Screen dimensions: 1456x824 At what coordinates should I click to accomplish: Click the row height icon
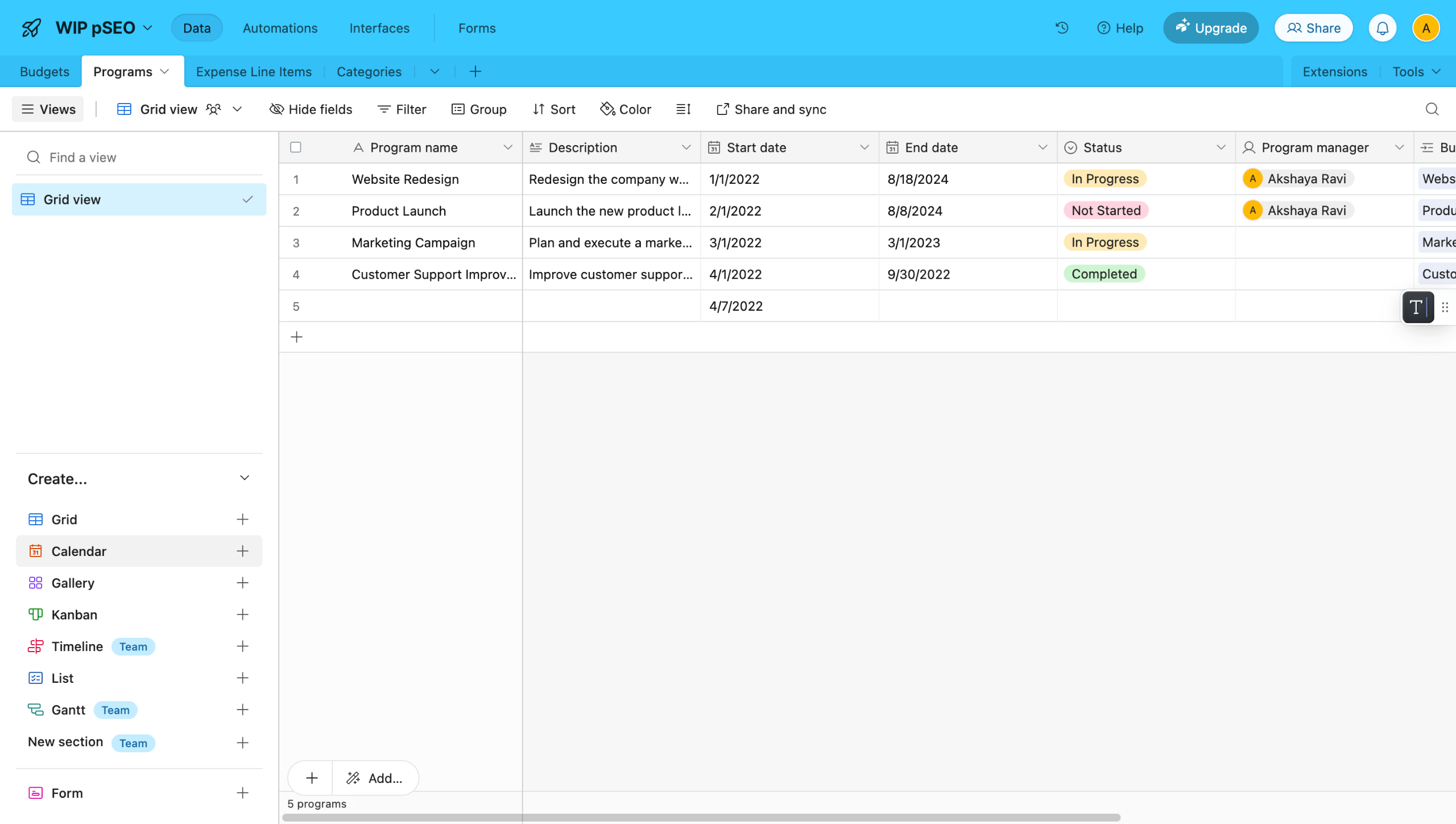click(683, 109)
